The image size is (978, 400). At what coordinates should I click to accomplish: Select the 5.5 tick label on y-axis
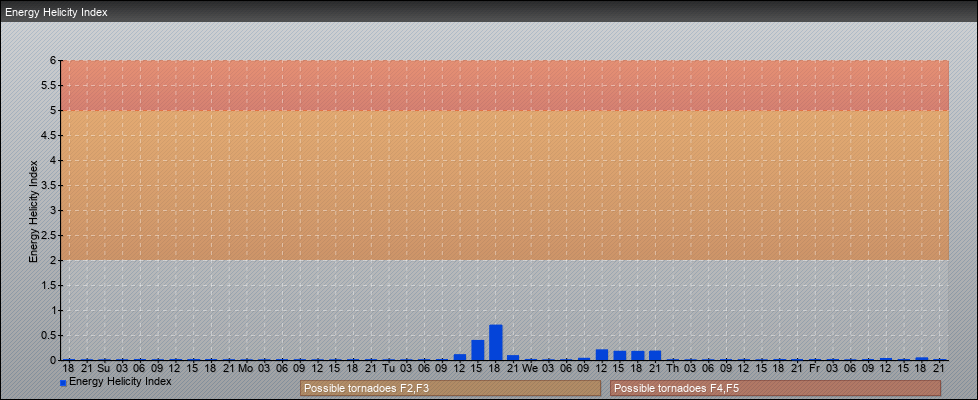49,85
